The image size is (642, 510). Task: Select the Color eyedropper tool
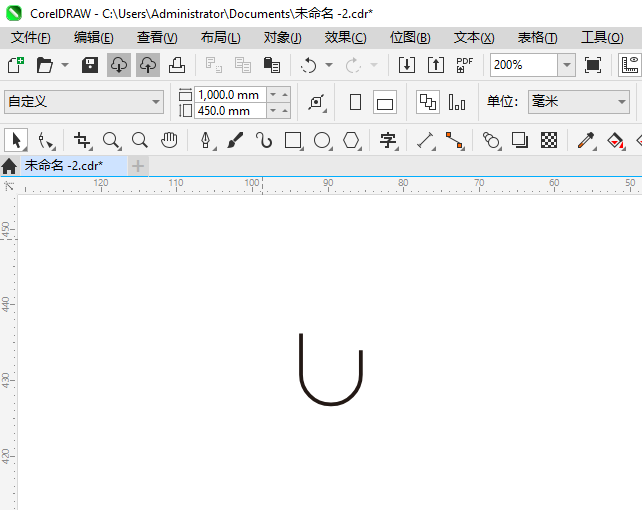pyautogui.click(x=586, y=140)
